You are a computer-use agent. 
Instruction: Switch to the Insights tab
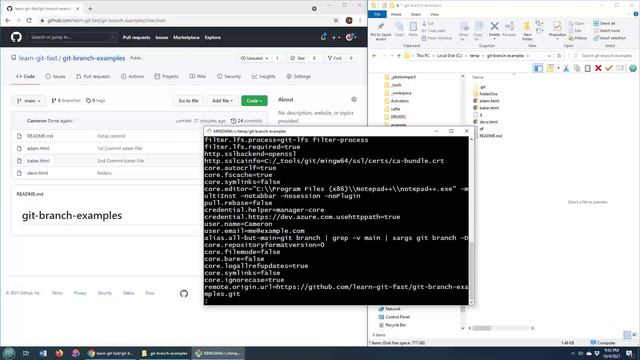tap(264, 76)
